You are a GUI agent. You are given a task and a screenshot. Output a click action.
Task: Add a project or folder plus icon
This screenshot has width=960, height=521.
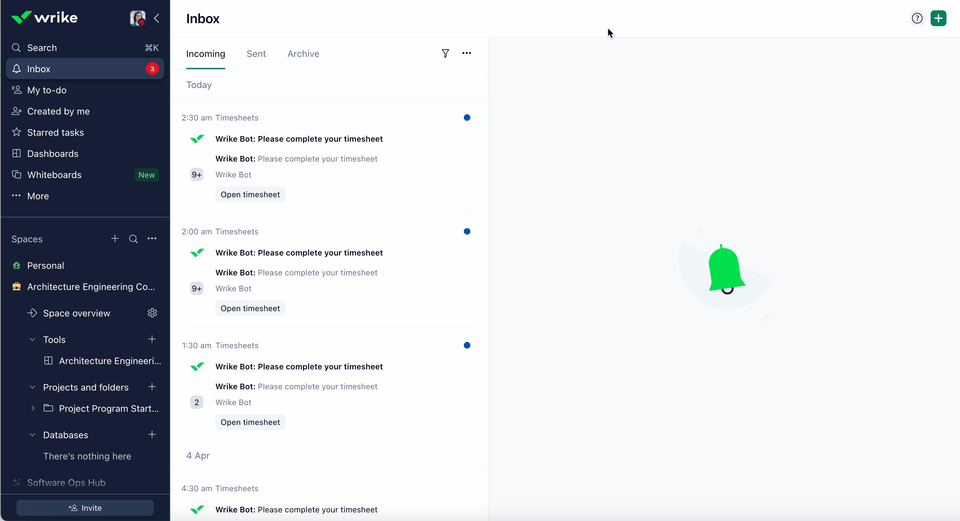pos(152,387)
